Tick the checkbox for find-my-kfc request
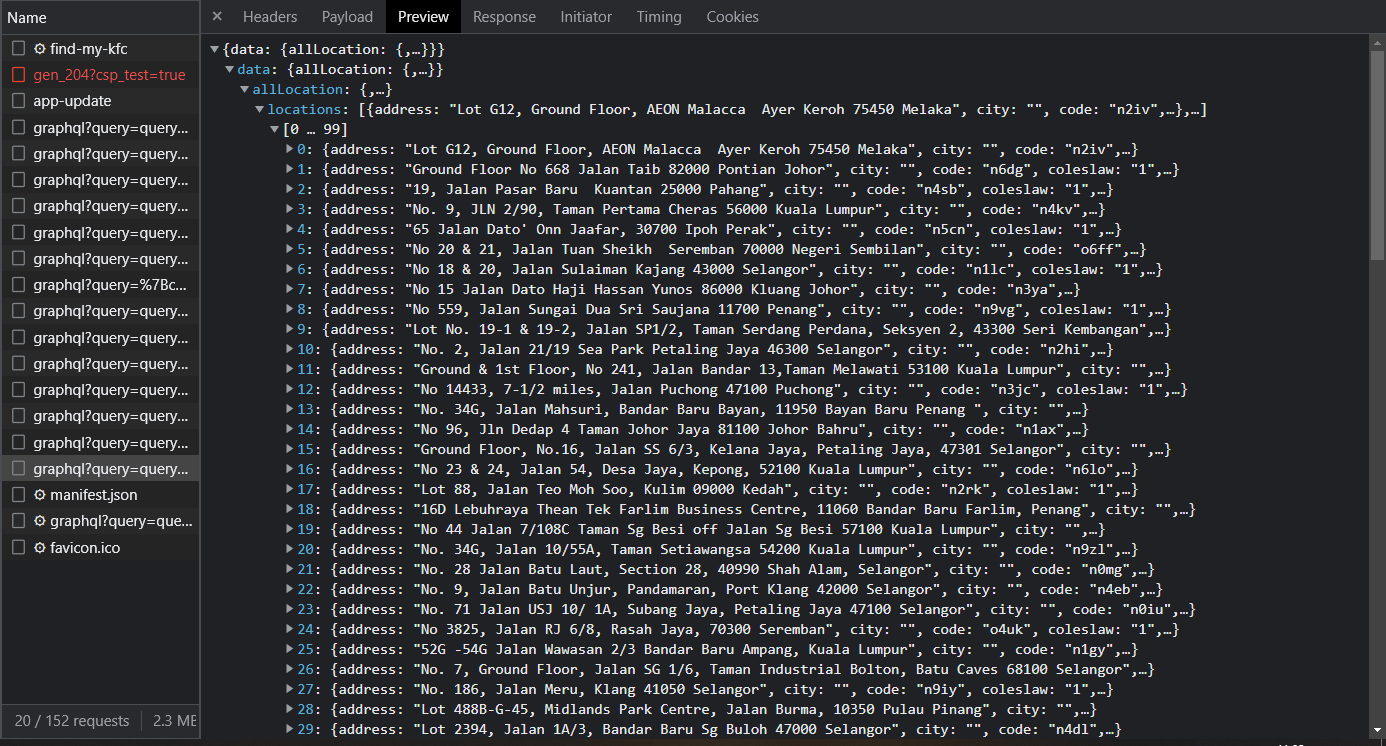 coord(19,48)
